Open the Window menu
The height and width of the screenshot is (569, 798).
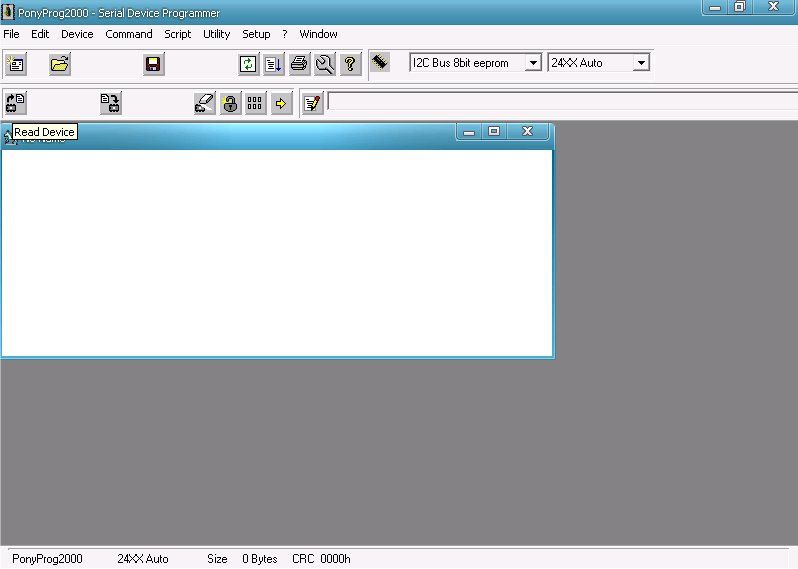pos(318,34)
